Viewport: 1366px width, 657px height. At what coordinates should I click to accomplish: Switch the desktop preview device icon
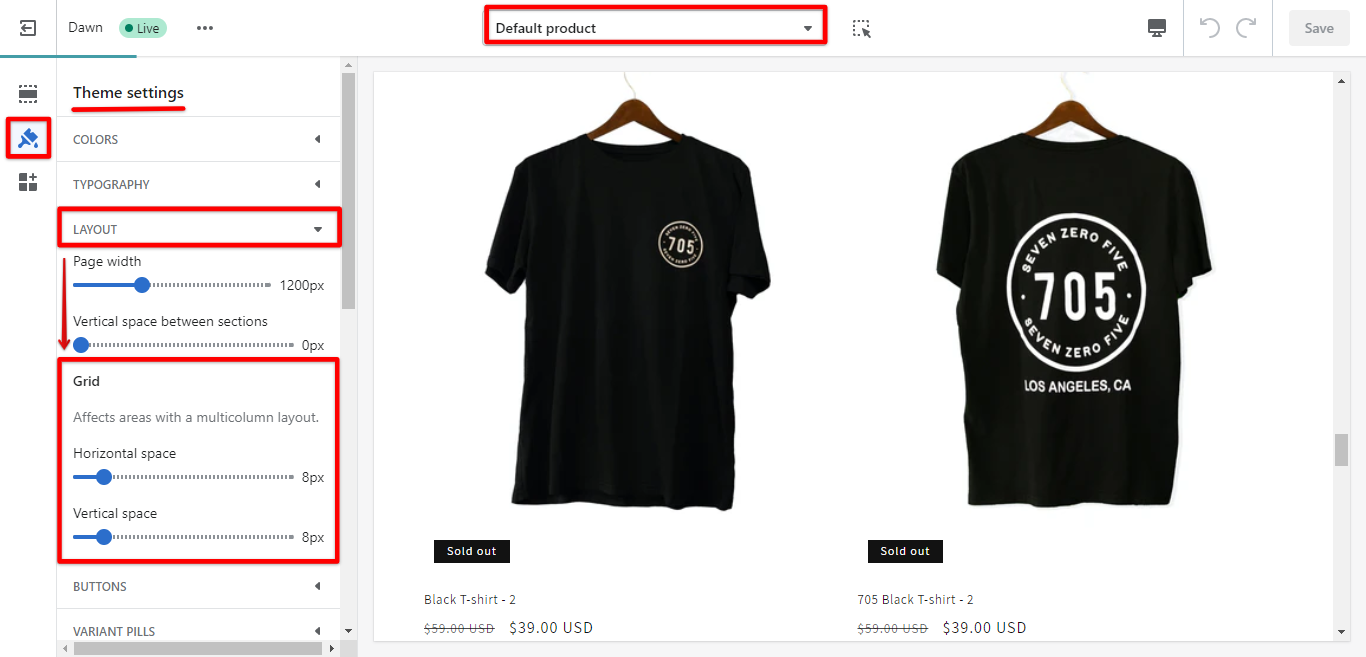point(1157,28)
